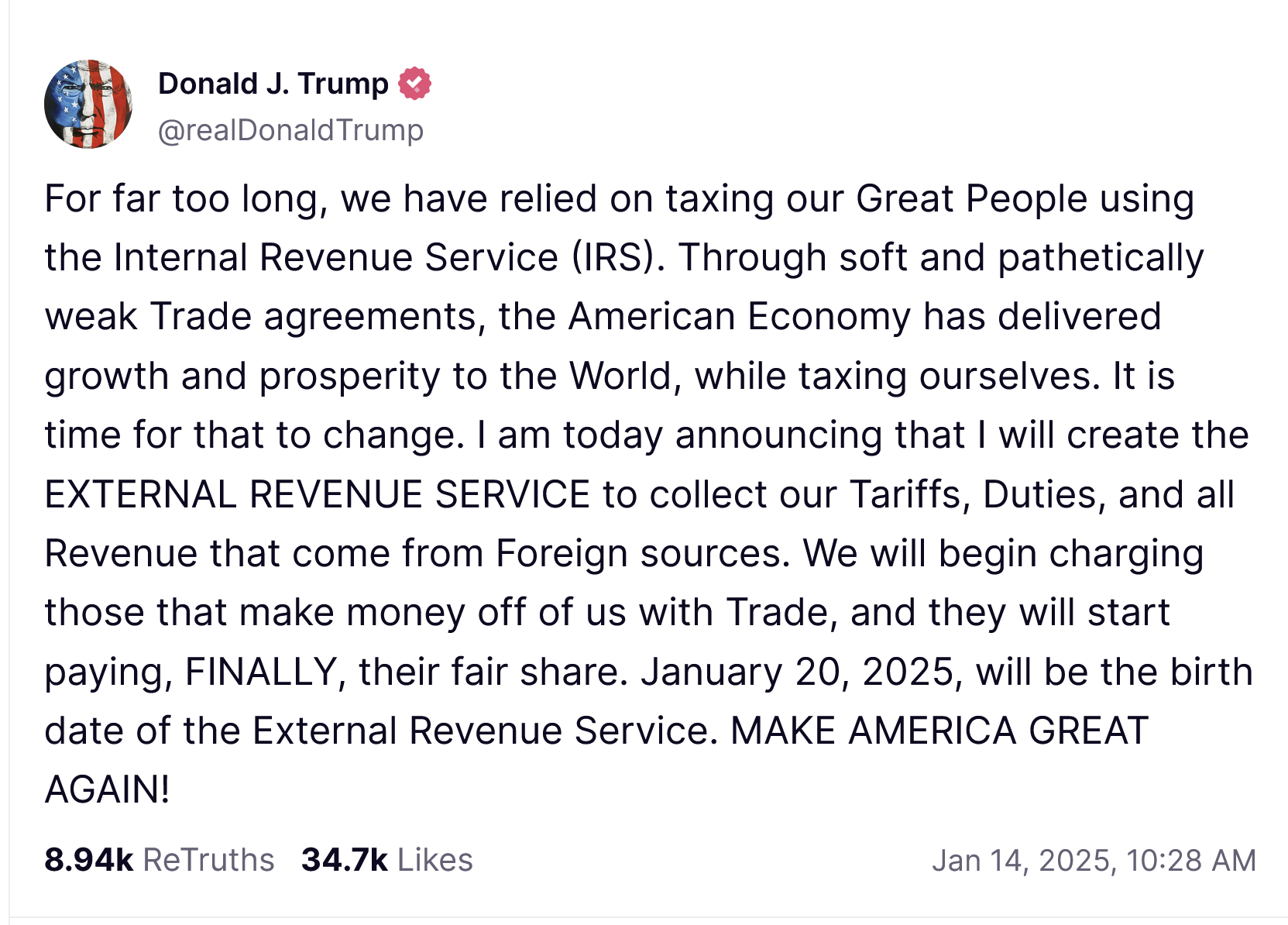Click the all-caps "EXTERNAL REVENUE SERVICE" text
This screenshot has width=1288, height=925.
(318, 494)
